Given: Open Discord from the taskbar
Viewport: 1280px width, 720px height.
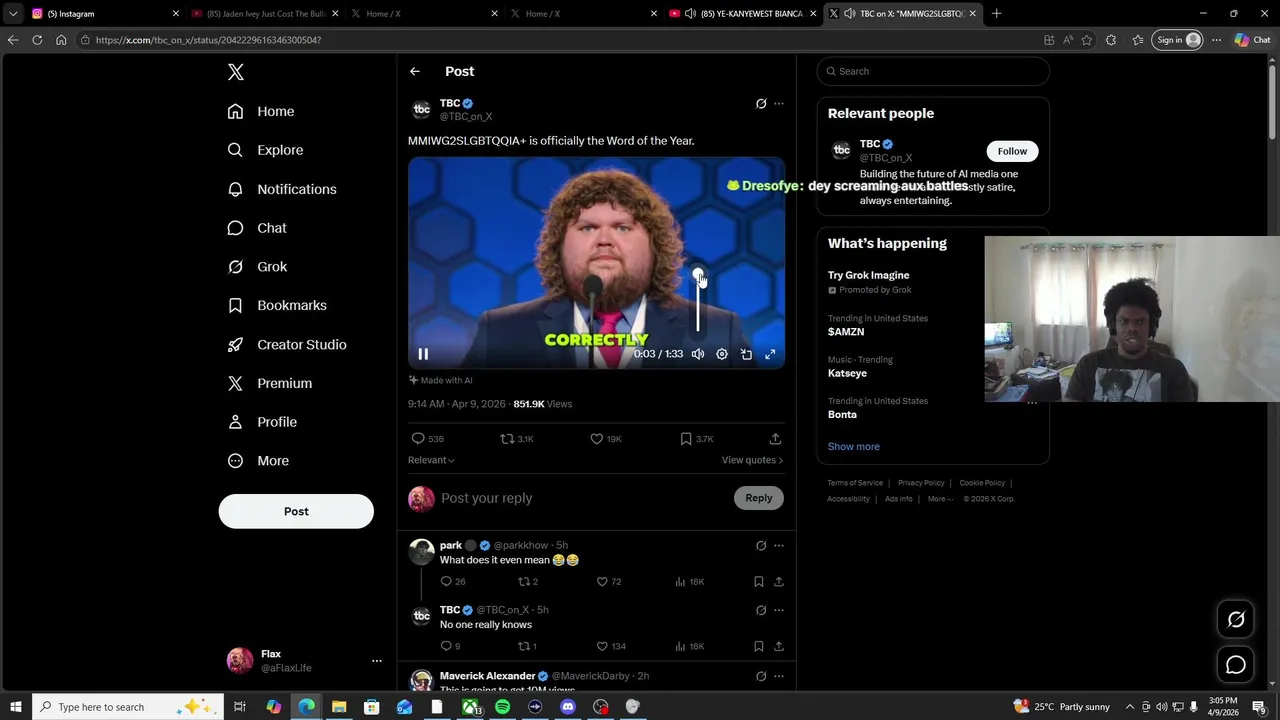Looking at the screenshot, I should click(568, 707).
